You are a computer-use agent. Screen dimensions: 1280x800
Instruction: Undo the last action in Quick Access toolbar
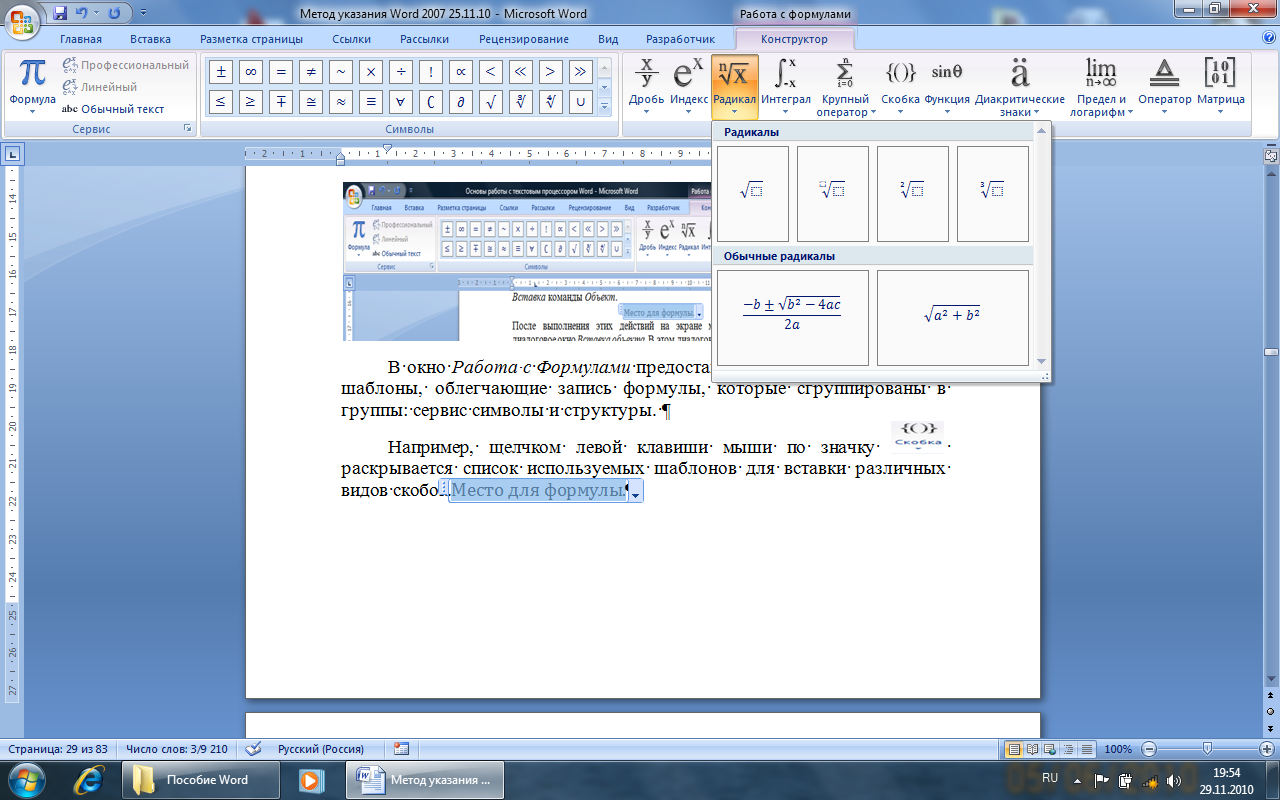[84, 14]
